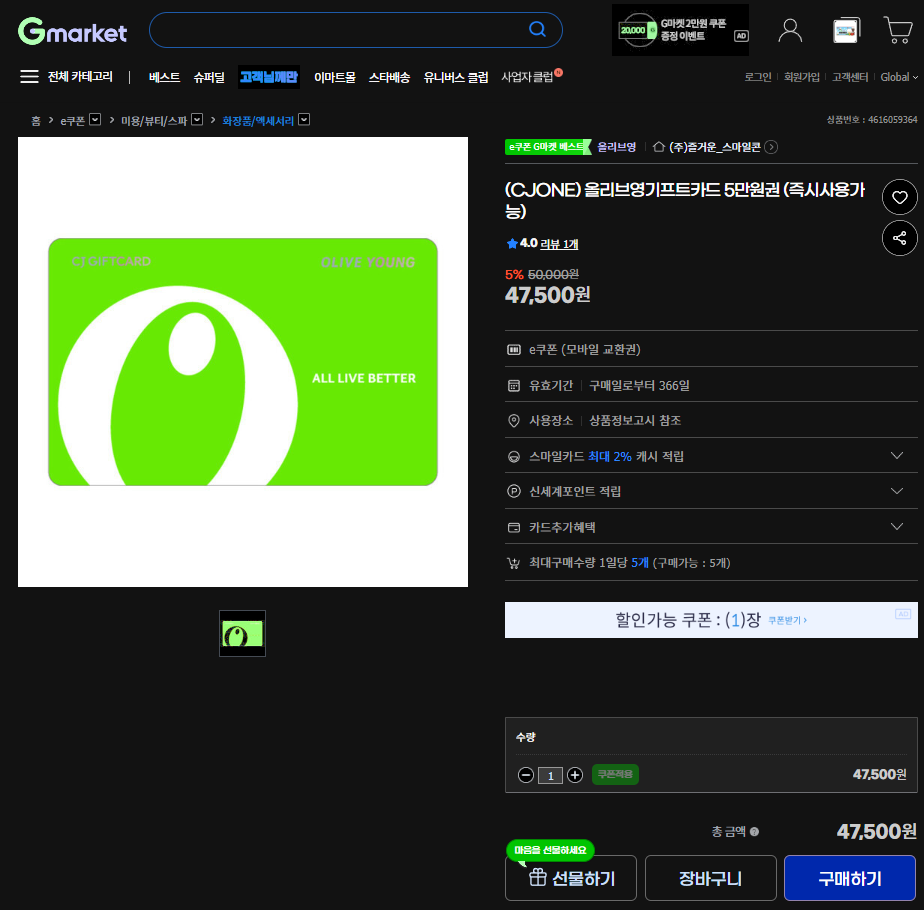Go to the 스타배송 menu
The width and height of the screenshot is (924, 910).
pyautogui.click(x=389, y=77)
